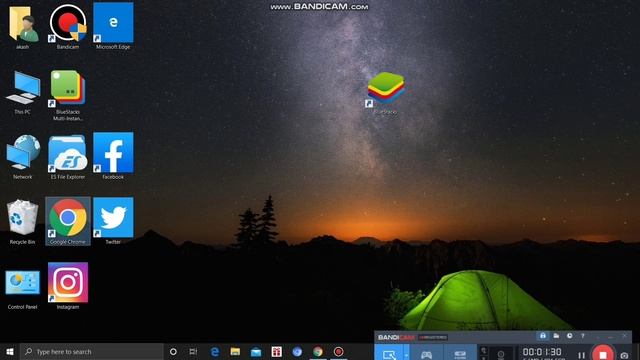Open Bandicam scheduled recording clock icon
The image size is (640, 360).
[569, 336]
